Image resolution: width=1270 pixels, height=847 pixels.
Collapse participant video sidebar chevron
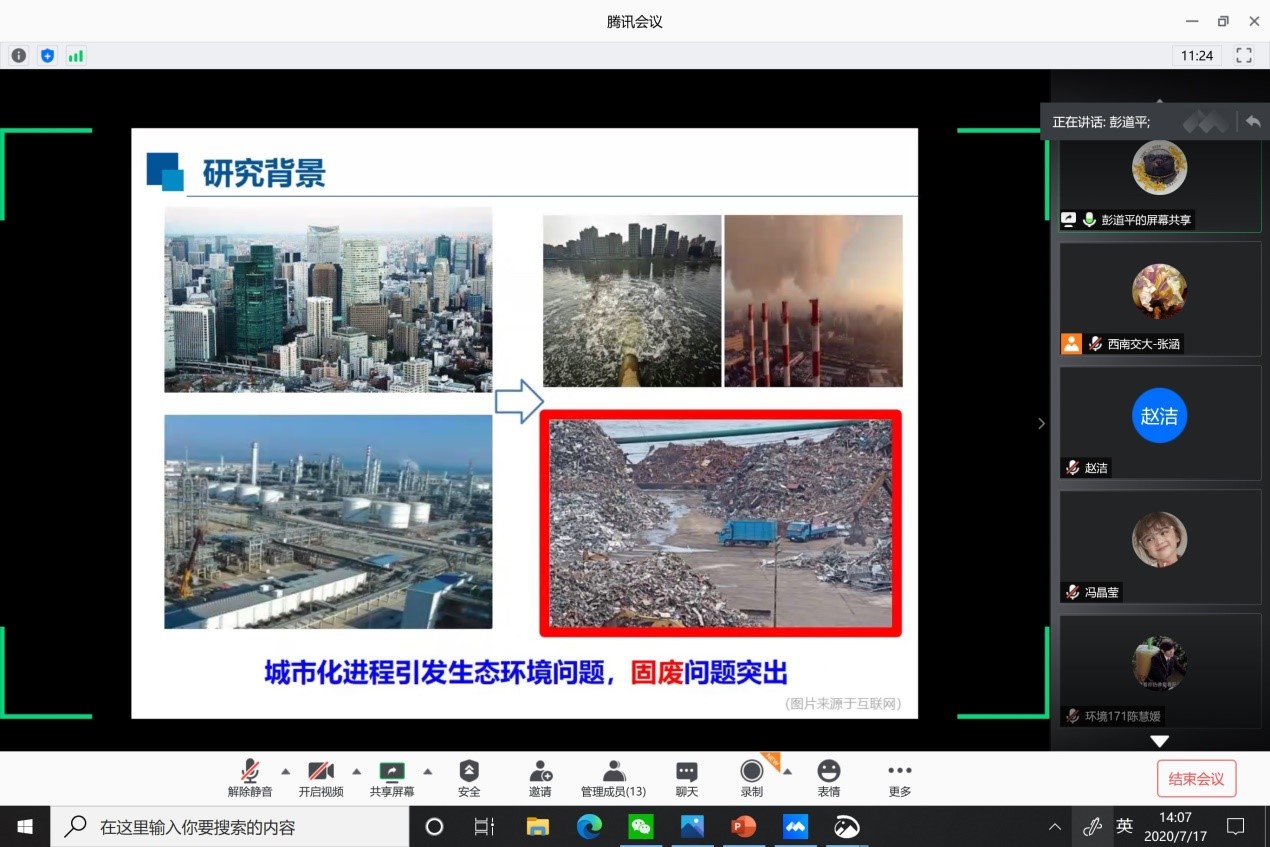[1041, 423]
